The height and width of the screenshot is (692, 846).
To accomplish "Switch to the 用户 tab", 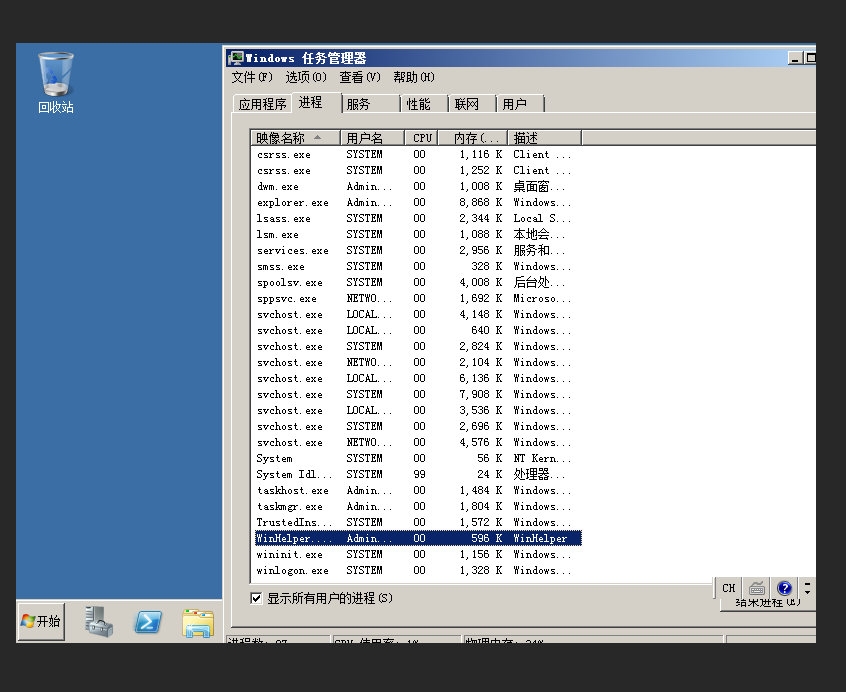I will (521, 104).
